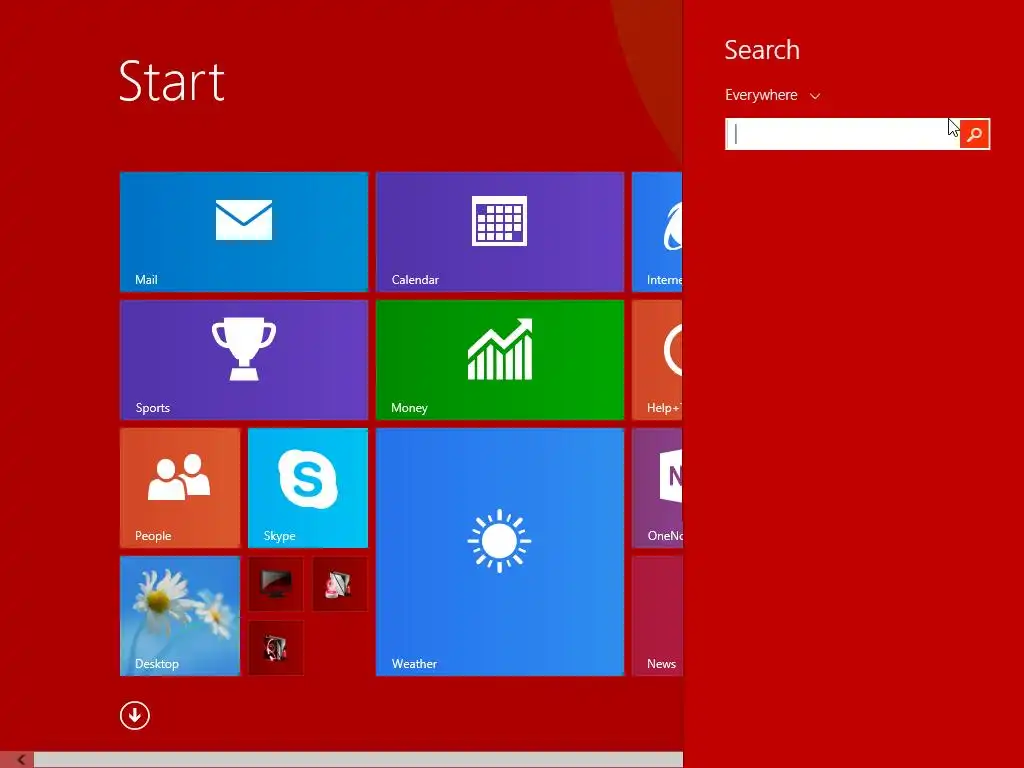Click the magnifier search button
This screenshot has width=1024, height=768.
[974, 134]
